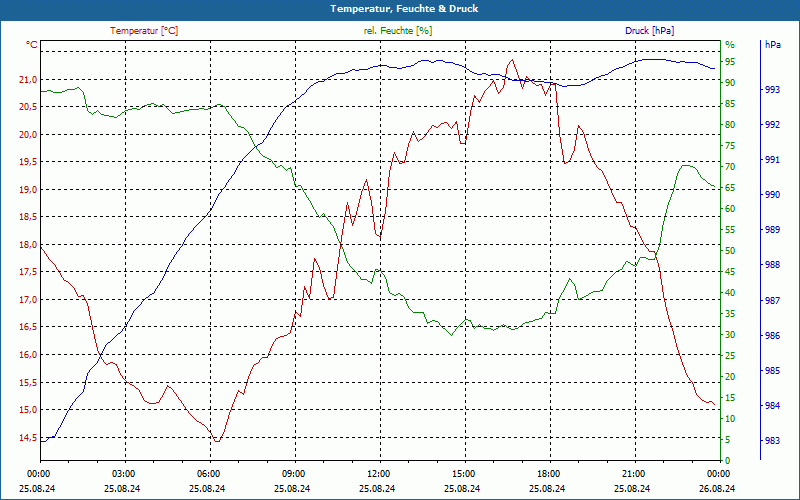The height and width of the screenshot is (500, 800).
Task: Click the green "55" humidity axis value
Action: 730,230
